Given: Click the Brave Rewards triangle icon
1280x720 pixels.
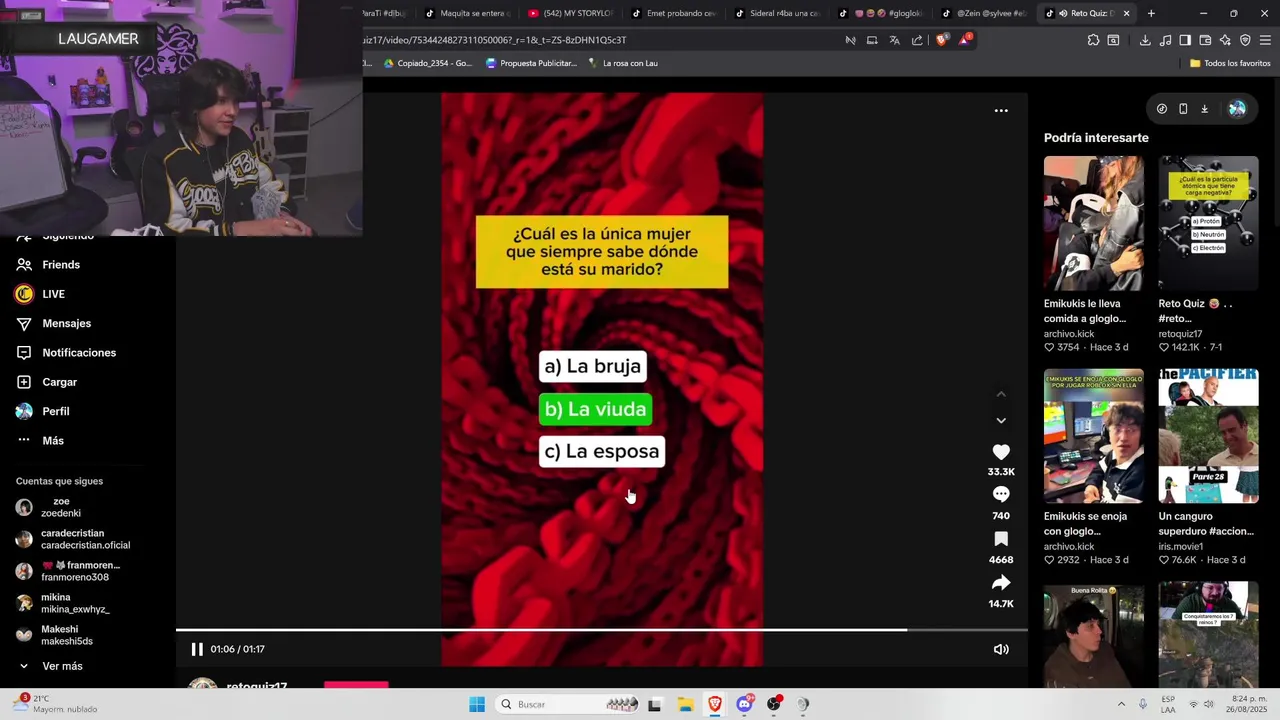Looking at the screenshot, I should [x=965, y=40].
